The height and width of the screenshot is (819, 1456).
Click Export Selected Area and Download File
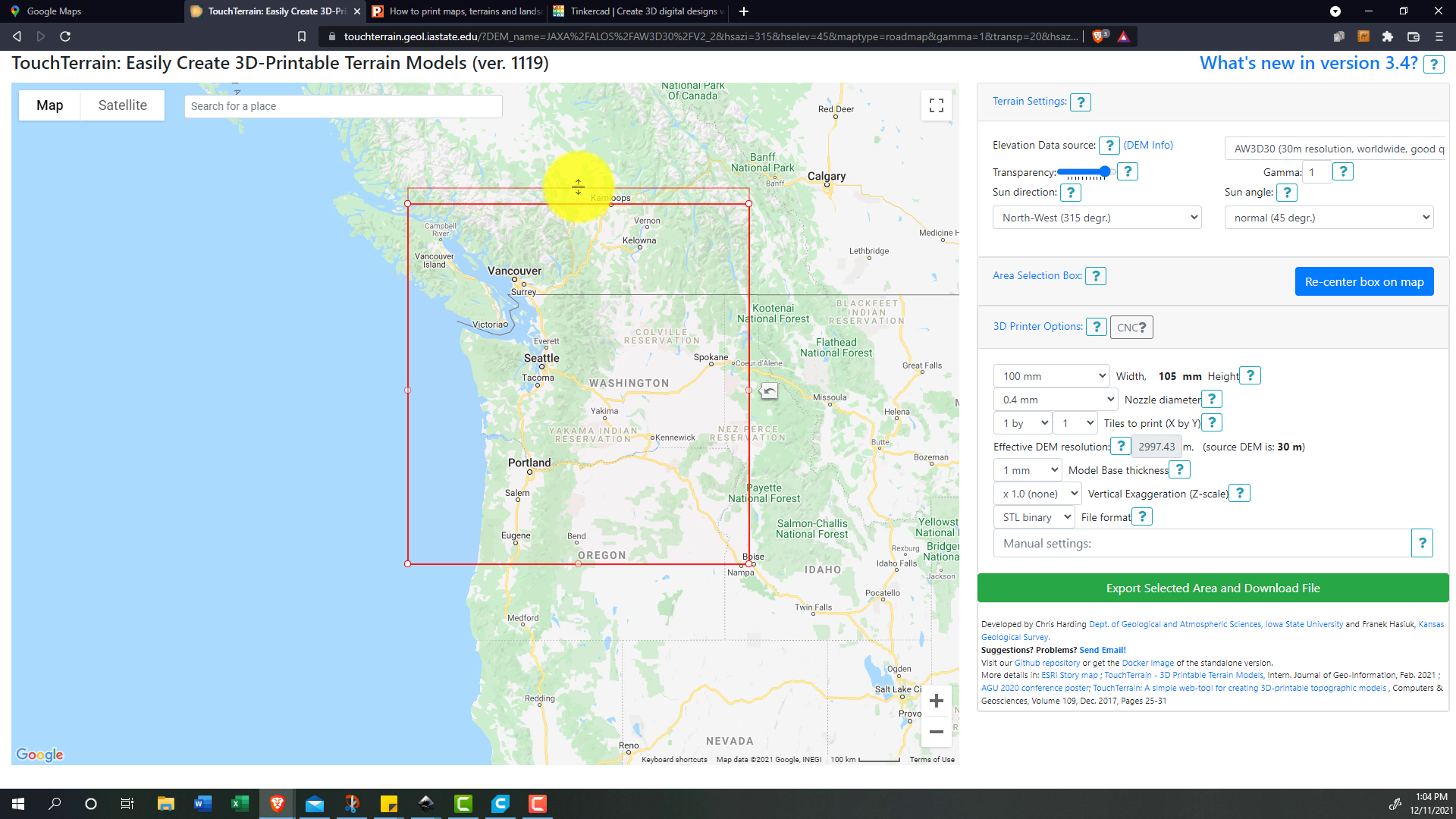(1212, 588)
